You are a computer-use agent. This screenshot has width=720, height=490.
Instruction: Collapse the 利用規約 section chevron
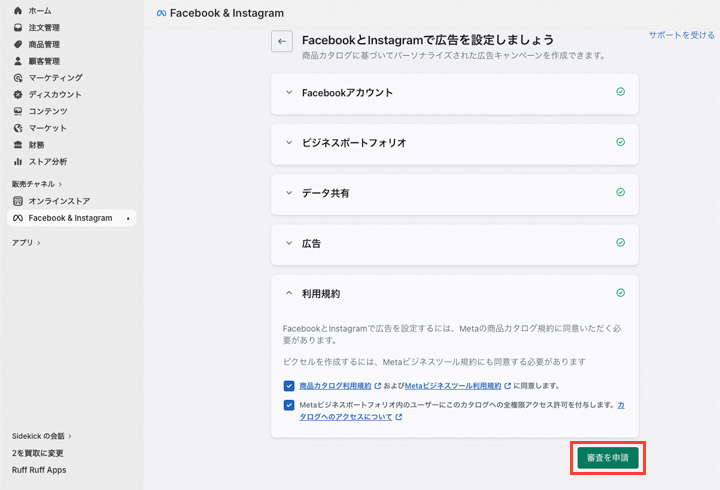click(289, 293)
